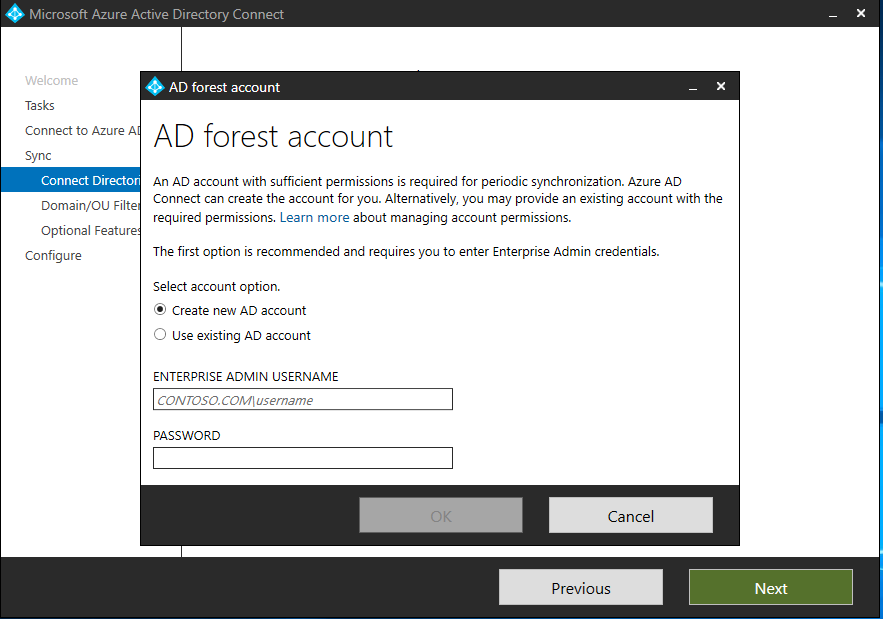883x619 pixels.
Task: Open the Learn more link
Action: tap(314, 217)
